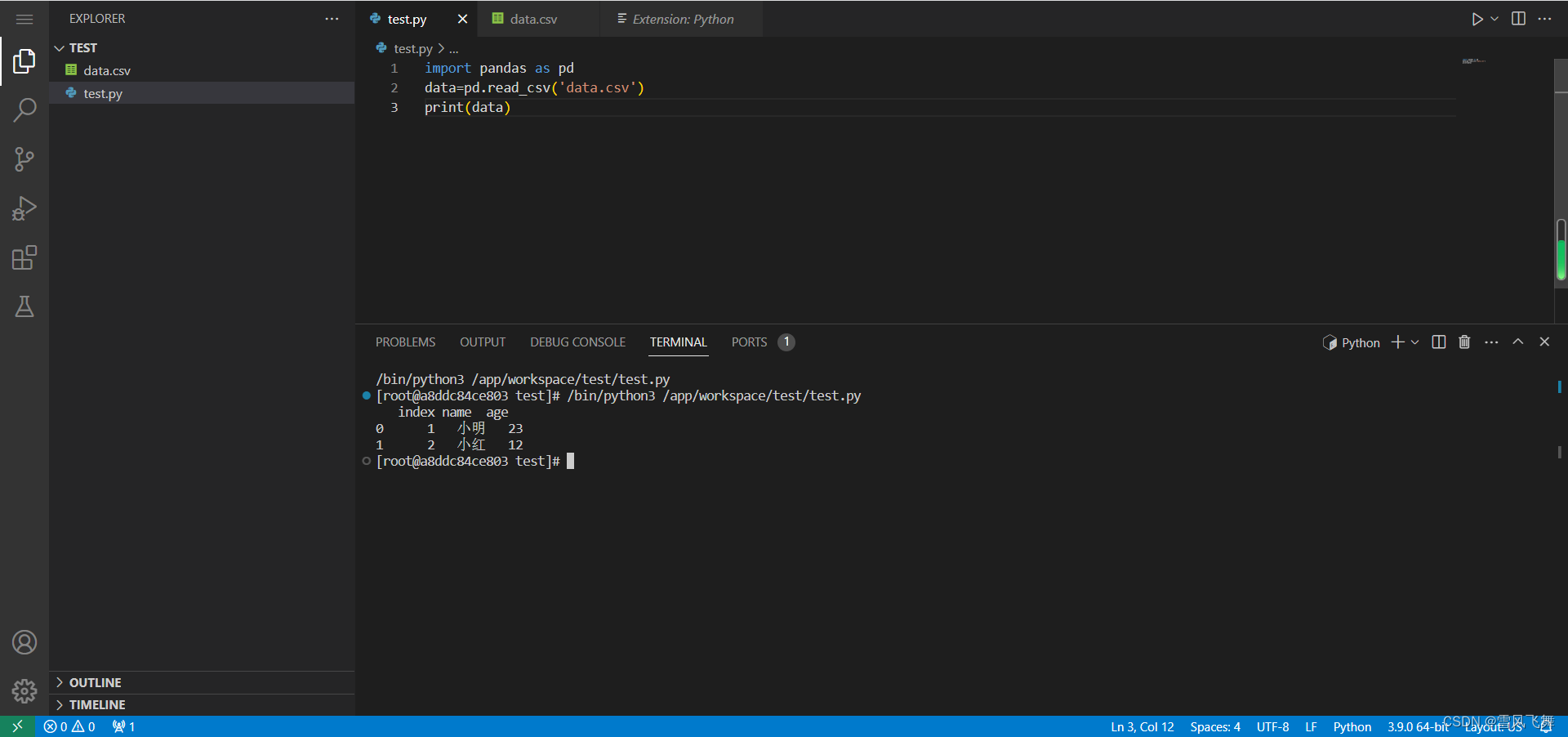Open the Extensions icon

(24, 257)
